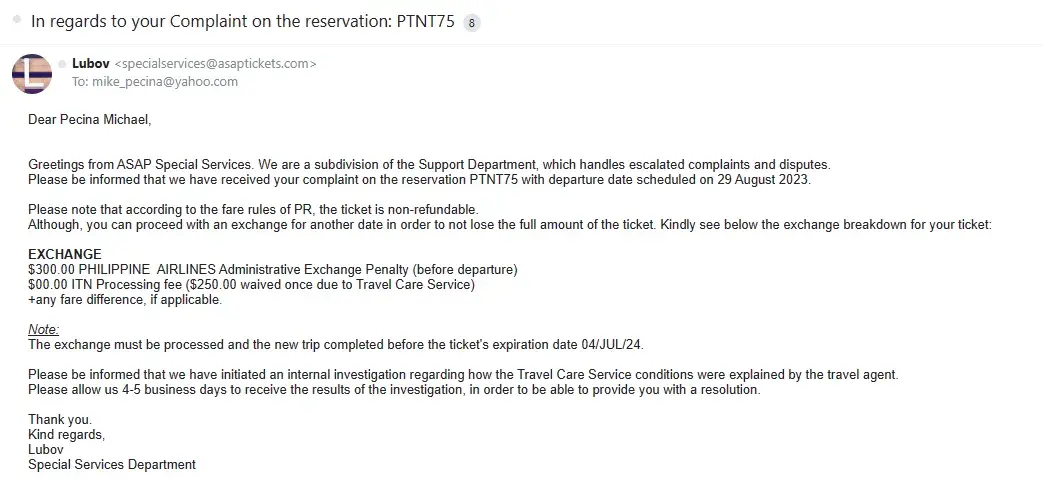The width and height of the screenshot is (1043, 499).
Task: Click the expiration date 04/JUL/24 text
Action: tap(609, 344)
